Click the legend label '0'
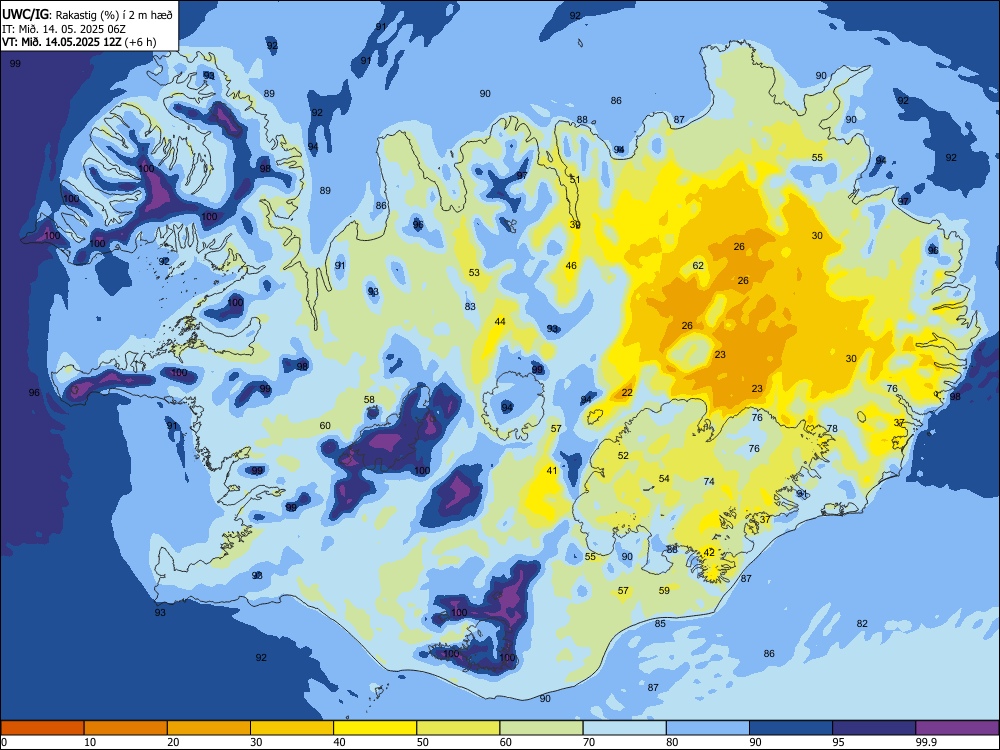Image resolution: width=1000 pixels, height=750 pixels. coord(4,742)
